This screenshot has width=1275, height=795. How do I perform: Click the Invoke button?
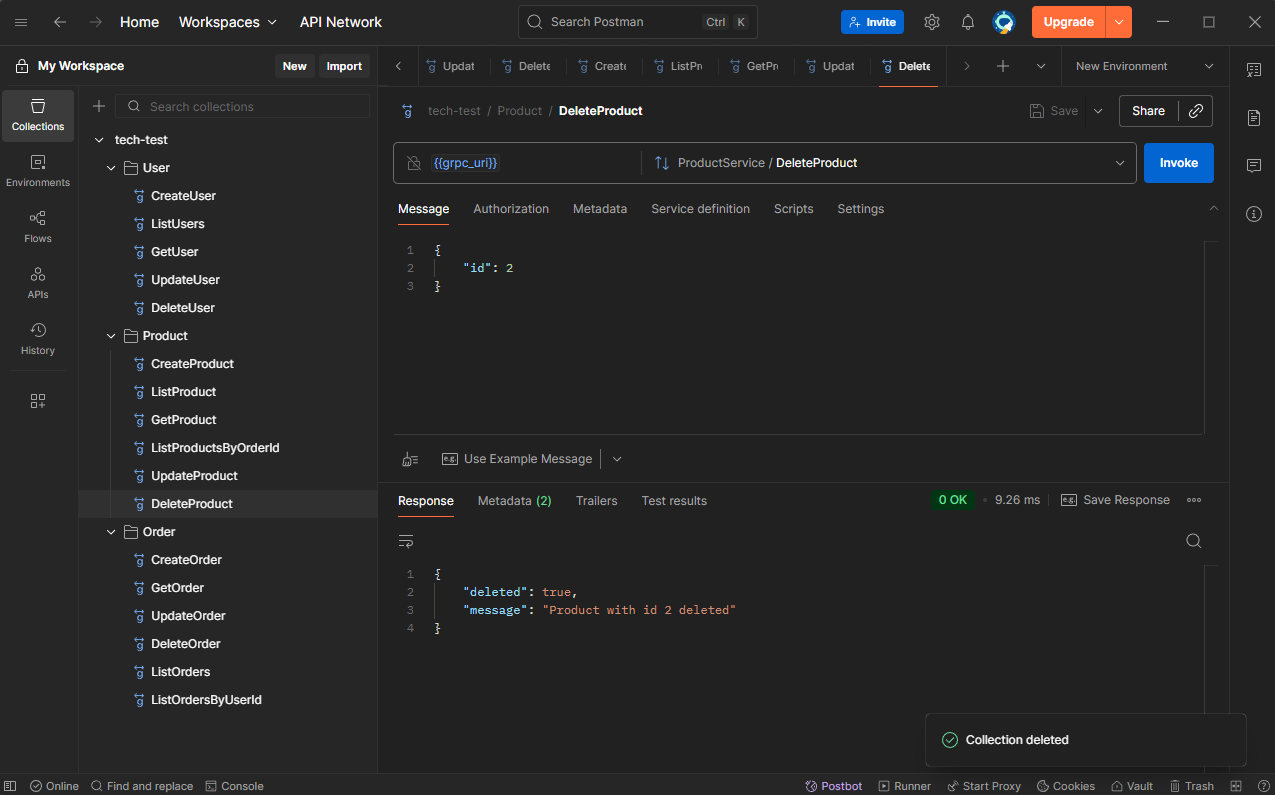pos(1178,163)
